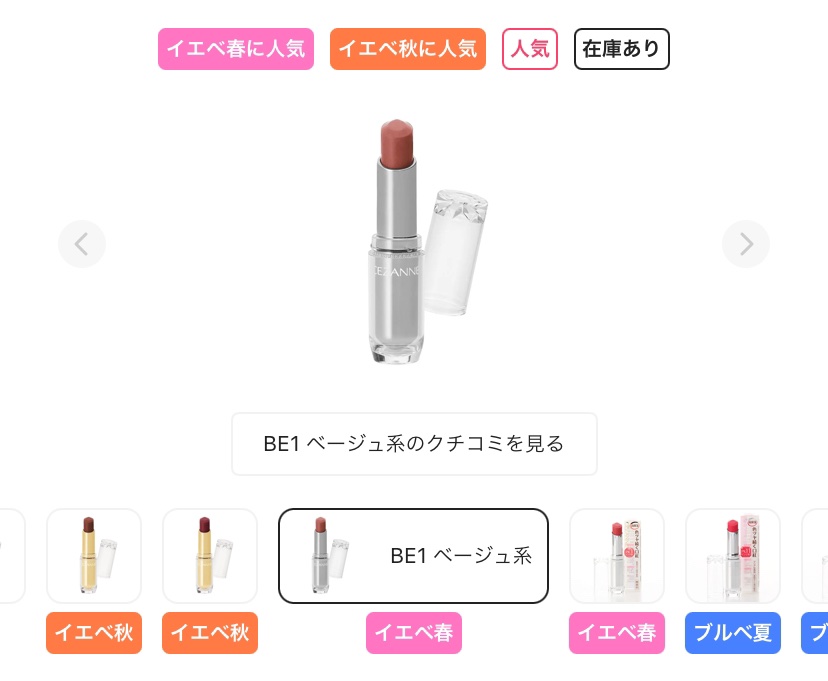The image size is (828, 681).
Task: Select the coral lipstick with packaging thumbnail
Action: pos(617,556)
